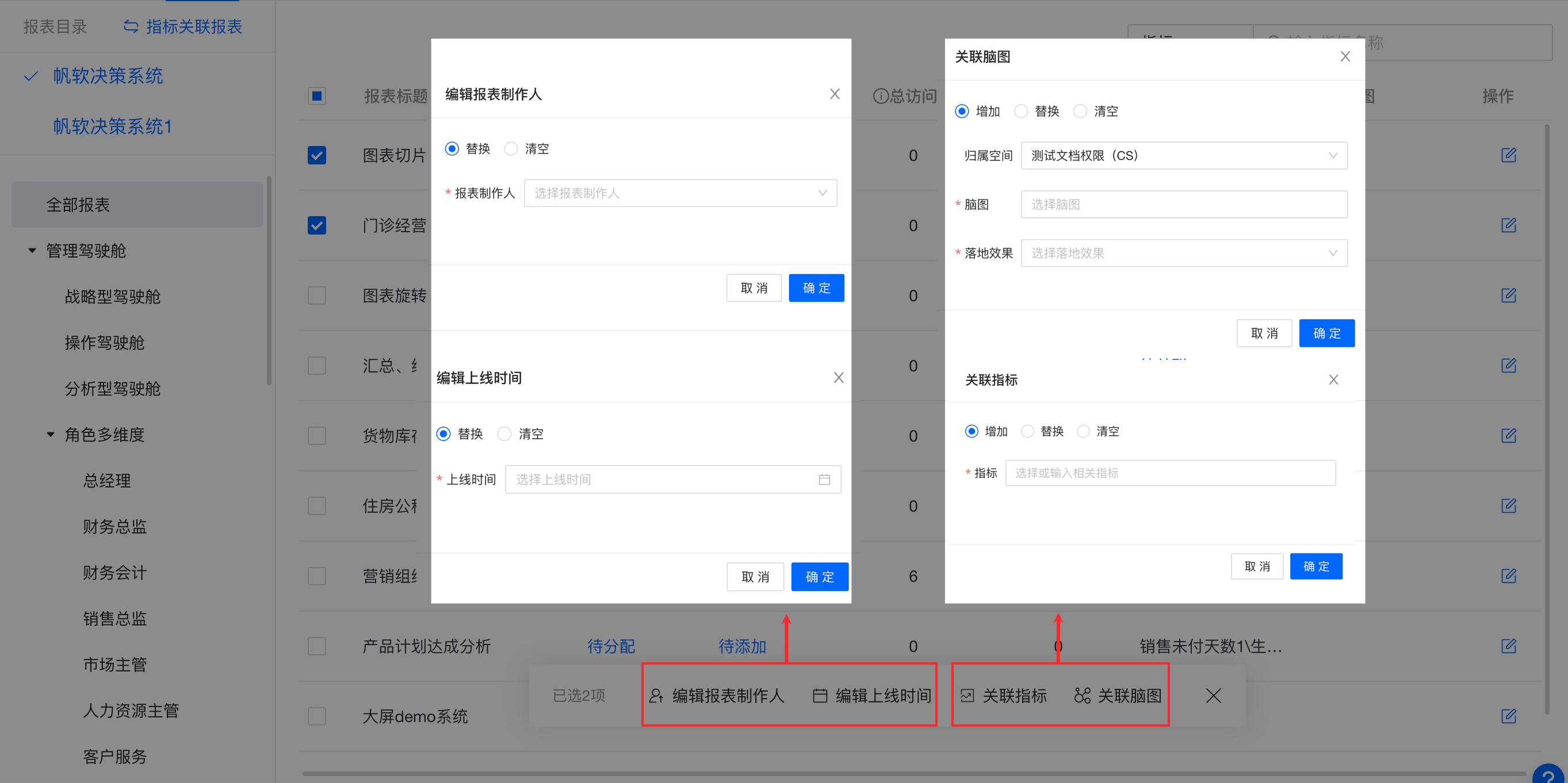
Task: Select 清空 radio in 编辑报表制作人 dialog
Action: pyautogui.click(x=511, y=149)
